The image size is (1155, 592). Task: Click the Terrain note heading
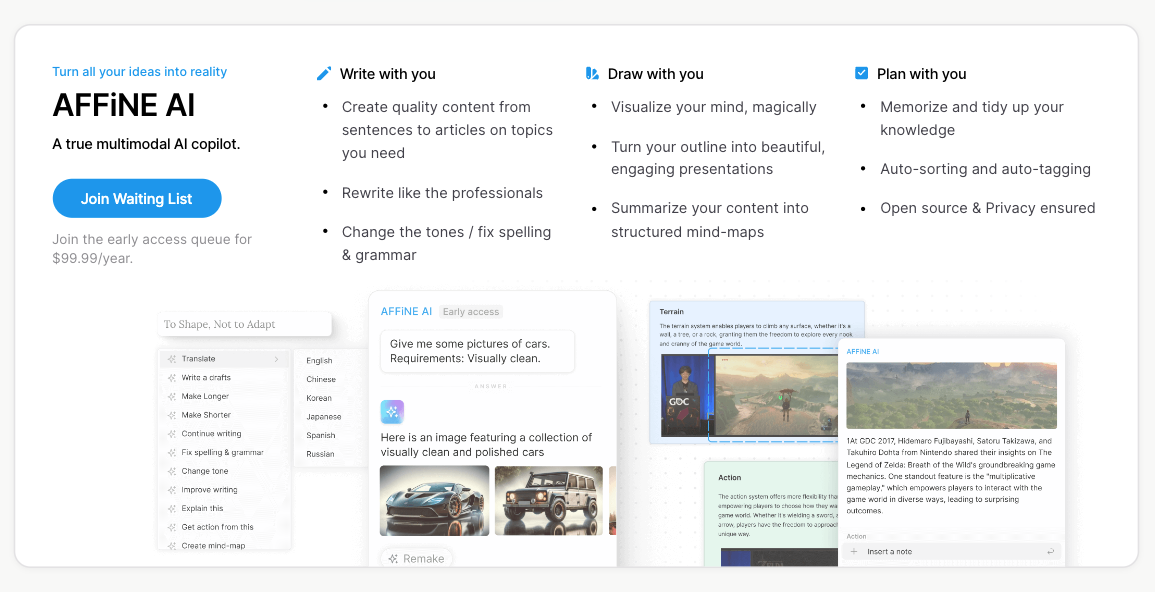coord(672,311)
